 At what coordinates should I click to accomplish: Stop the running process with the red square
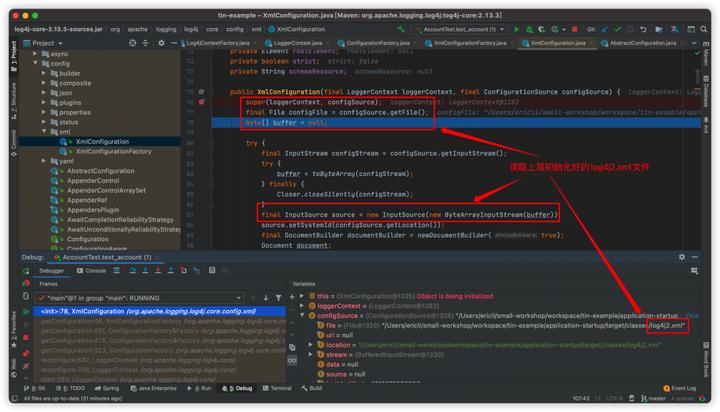pyautogui.click(x=574, y=29)
